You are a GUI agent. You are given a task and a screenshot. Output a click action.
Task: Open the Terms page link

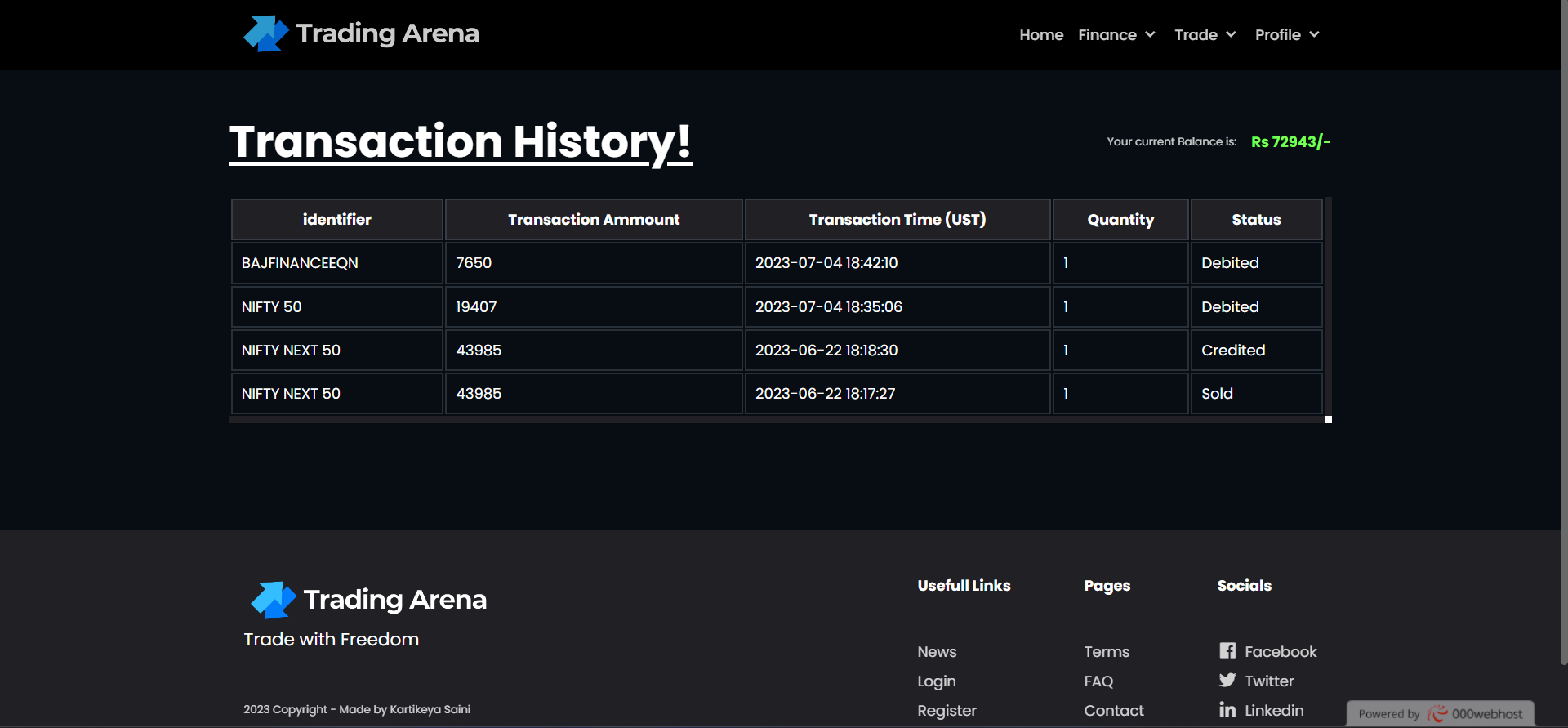1107,651
